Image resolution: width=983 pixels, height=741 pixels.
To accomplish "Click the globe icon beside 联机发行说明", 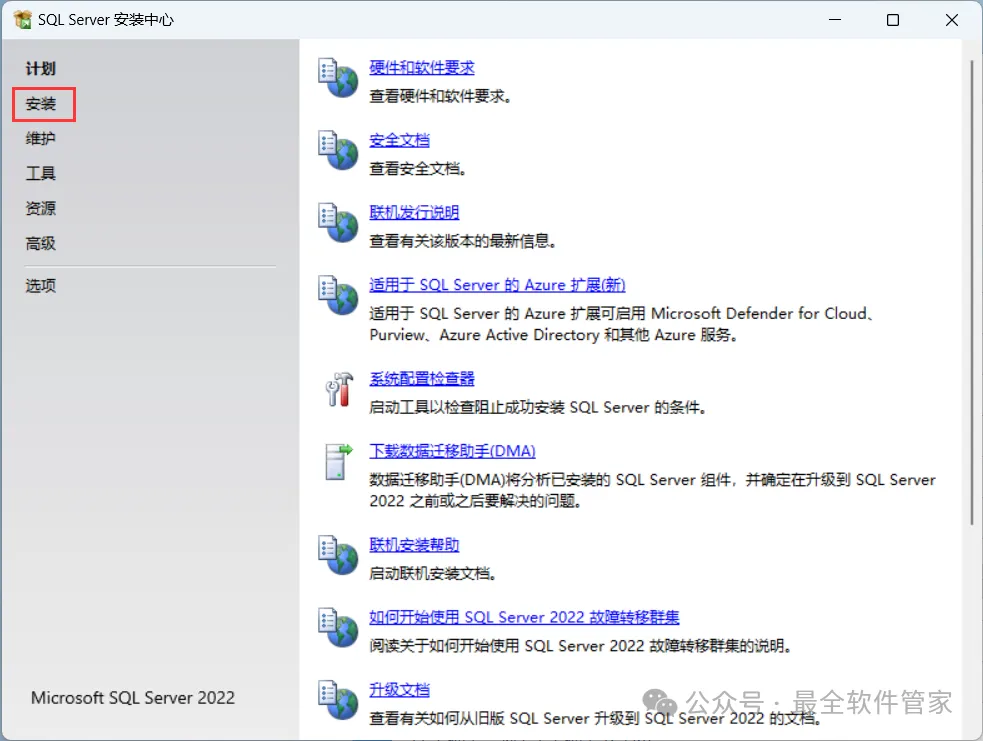I will [x=338, y=223].
